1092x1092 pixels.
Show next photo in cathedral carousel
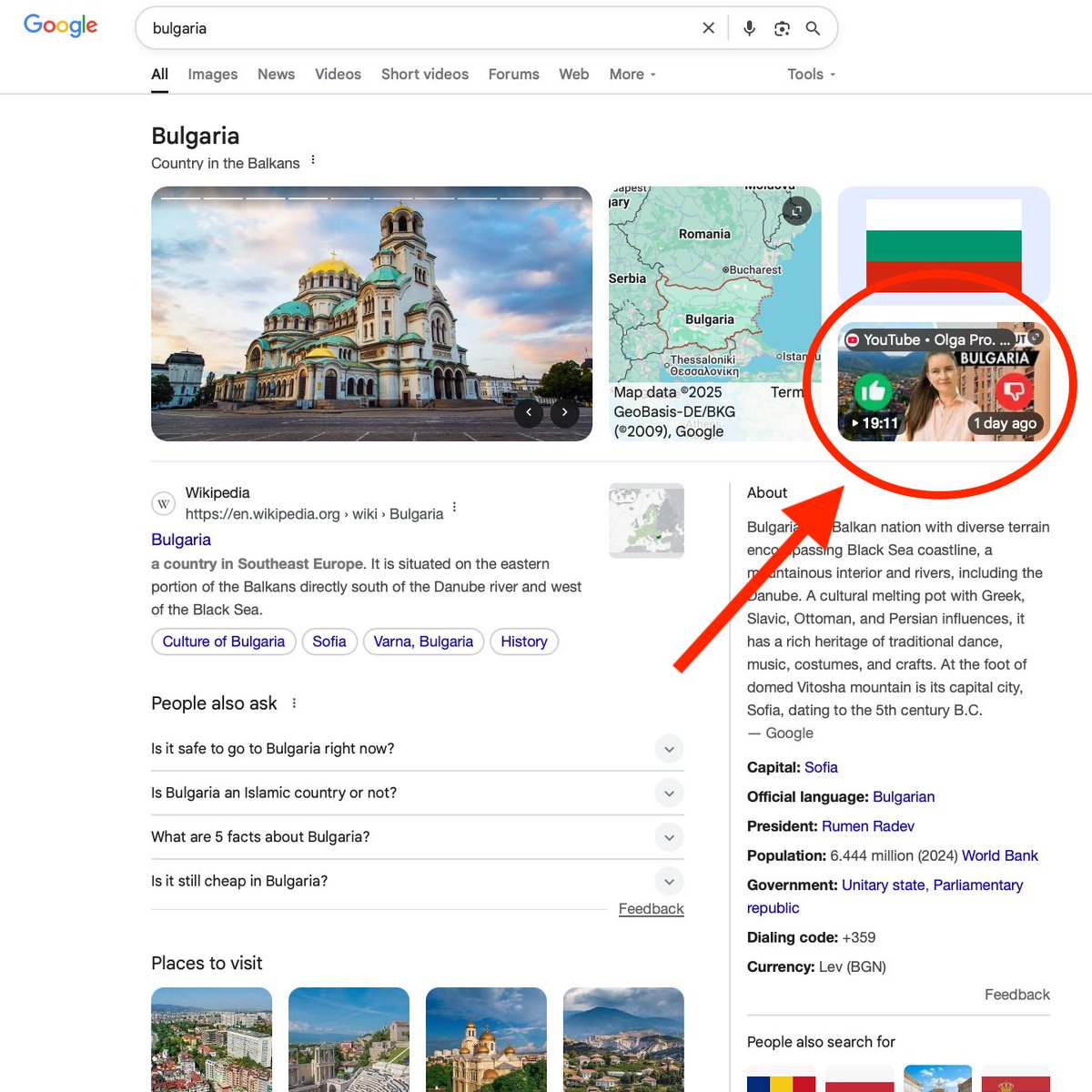565,412
